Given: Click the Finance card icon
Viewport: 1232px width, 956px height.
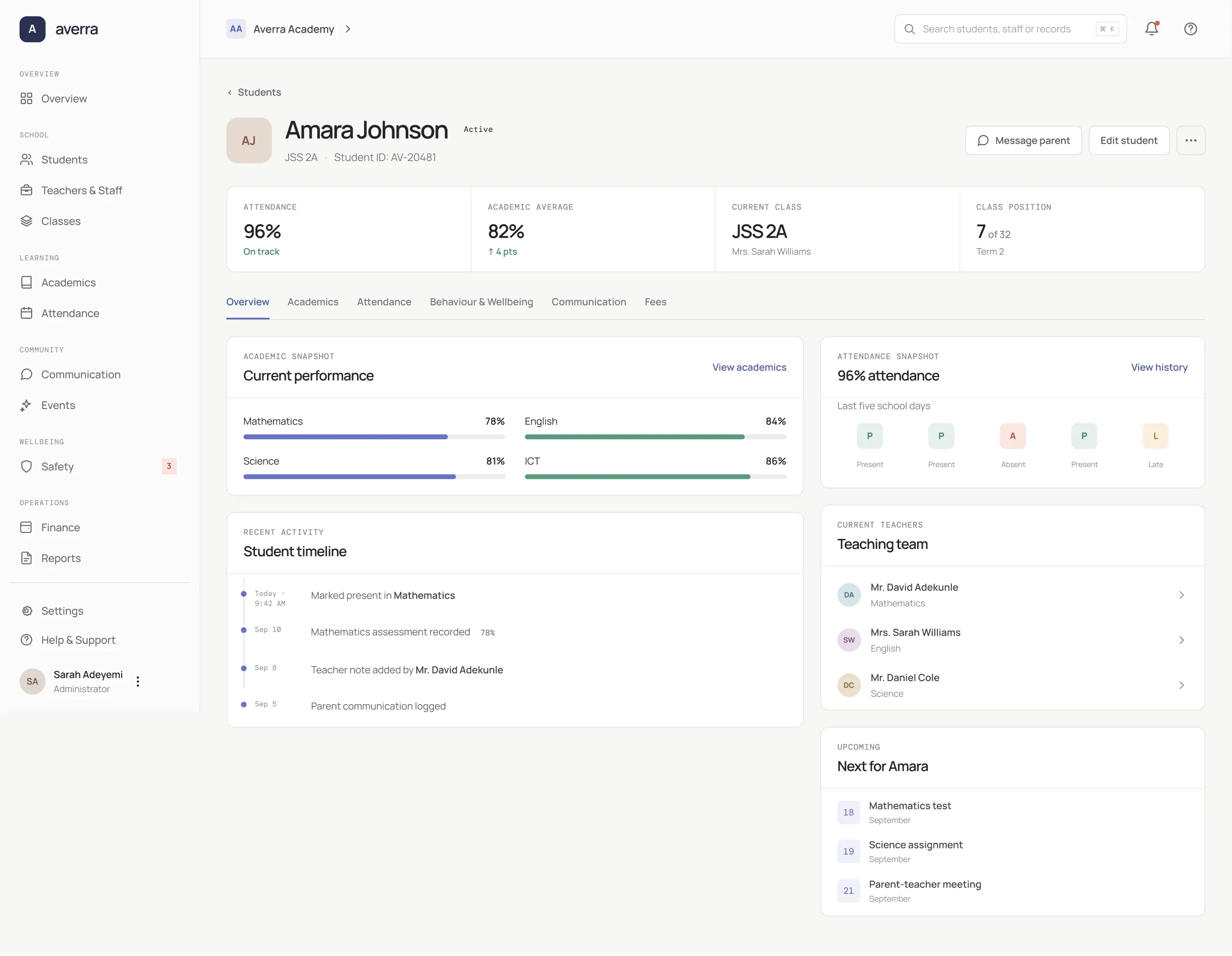Looking at the screenshot, I should click(x=27, y=527).
